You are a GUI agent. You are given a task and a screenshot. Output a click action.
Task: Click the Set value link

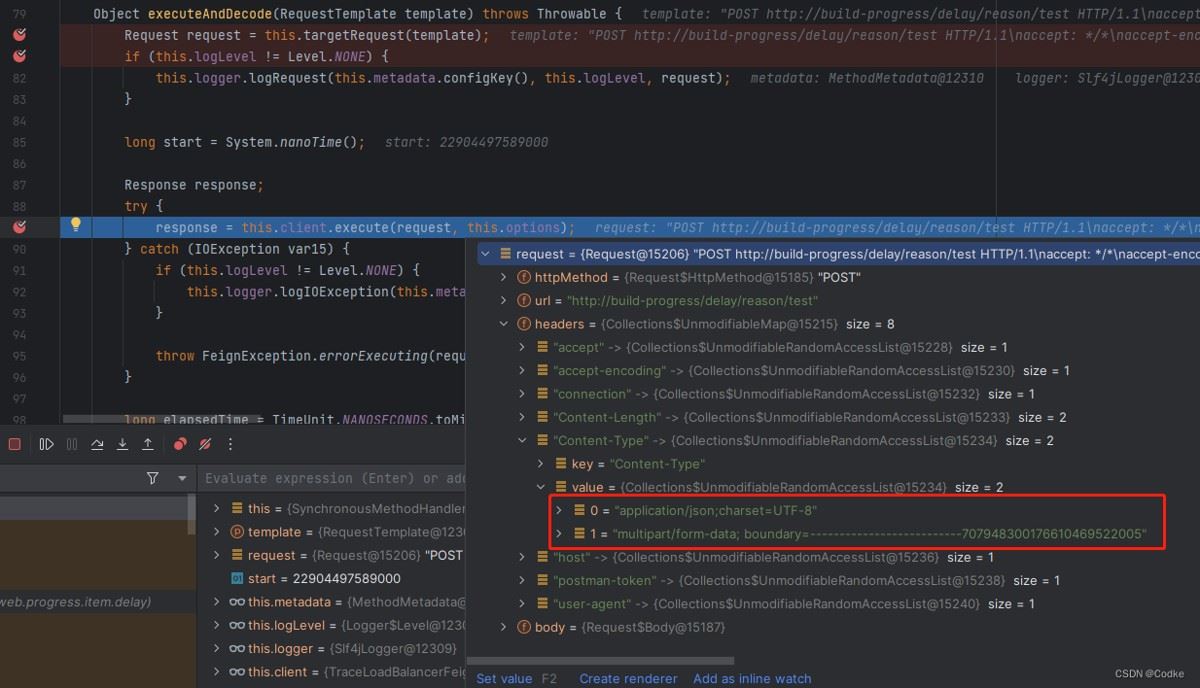pyautogui.click(x=504, y=678)
